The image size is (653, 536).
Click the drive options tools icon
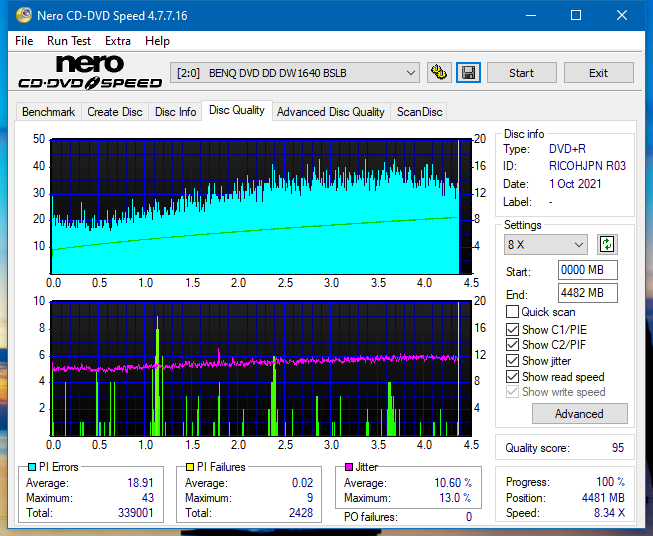pyautogui.click(x=439, y=73)
